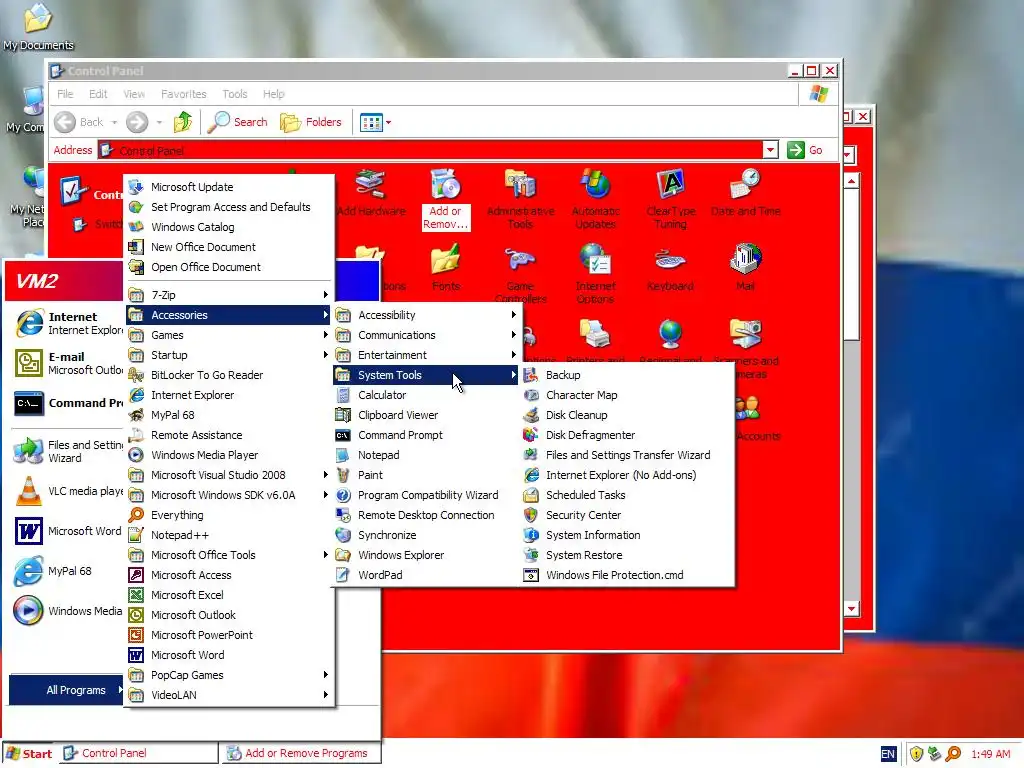This screenshot has height=768, width=1024.
Task: Start Disk Defragmenter
Action: point(627,435)
